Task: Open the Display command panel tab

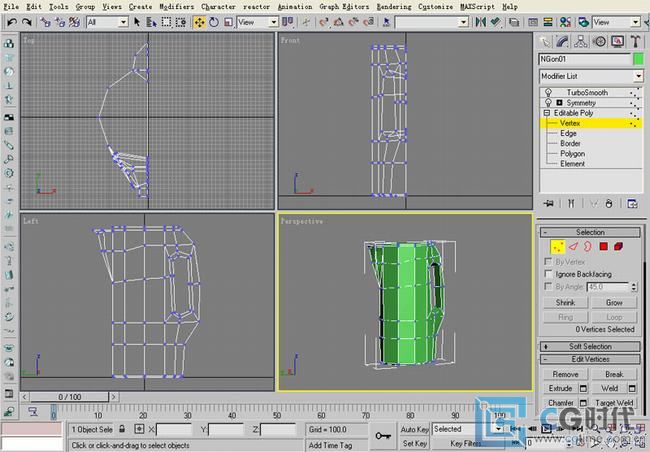Action: click(x=617, y=41)
